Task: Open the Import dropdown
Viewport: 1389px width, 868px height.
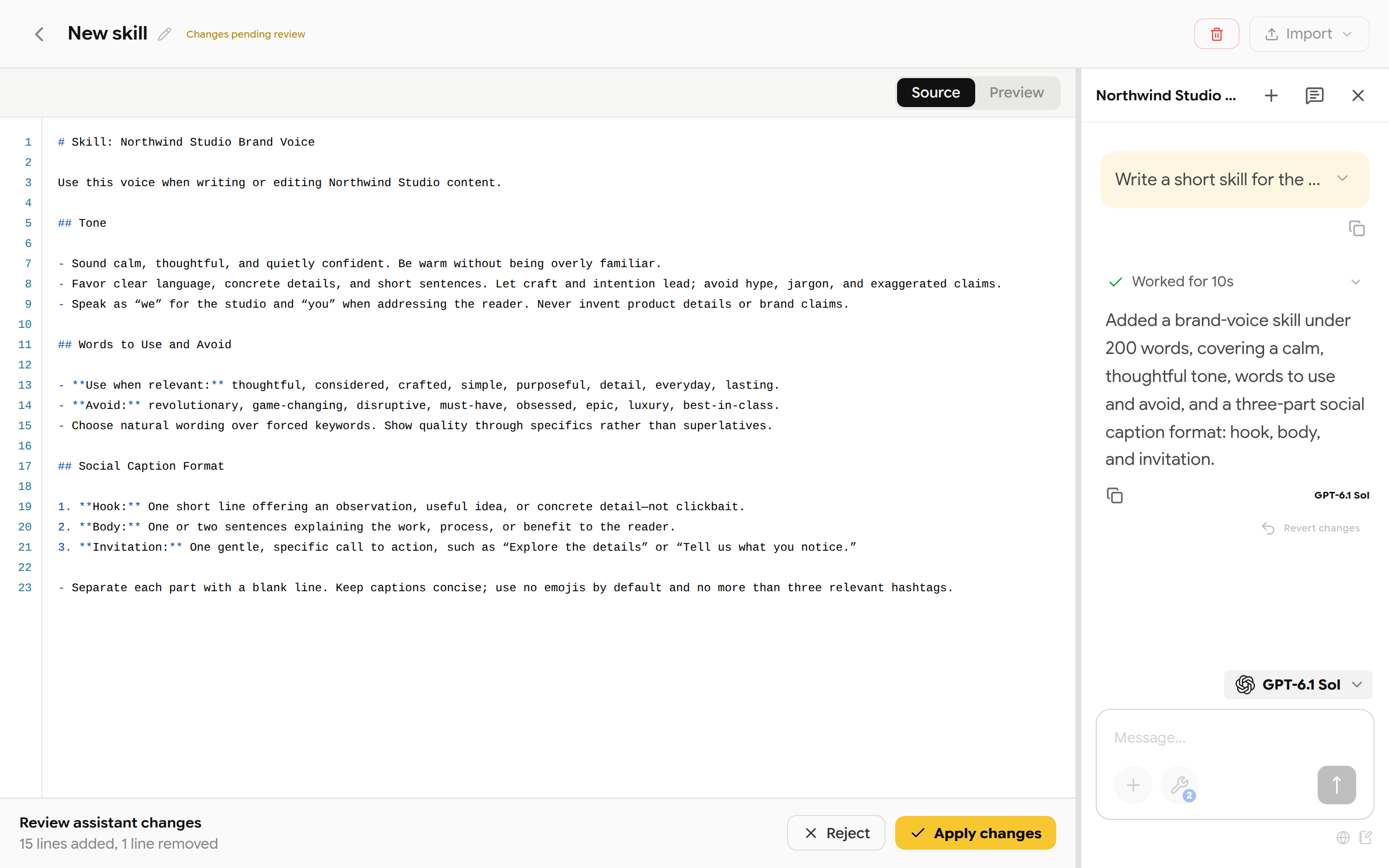Action: pyautogui.click(x=1308, y=34)
